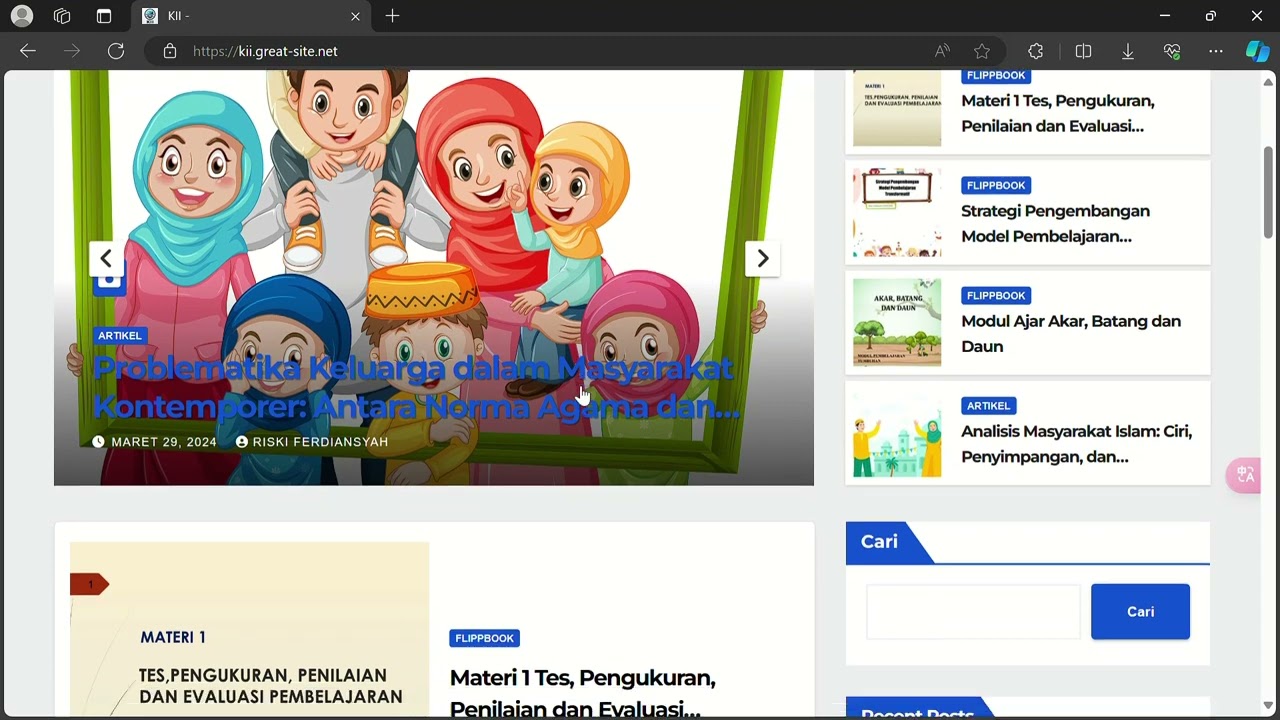Open a new tab with plus icon
1280x720 pixels.
coord(392,16)
